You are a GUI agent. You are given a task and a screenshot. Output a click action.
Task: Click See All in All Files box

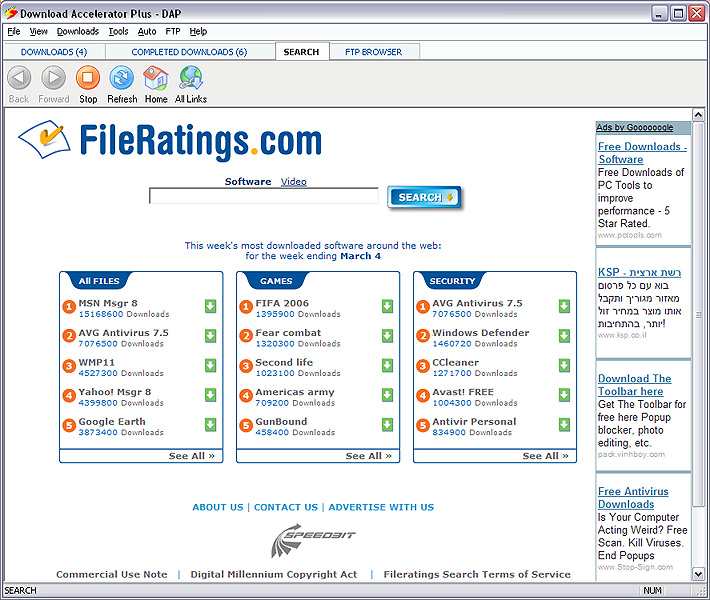[x=192, y=456]
